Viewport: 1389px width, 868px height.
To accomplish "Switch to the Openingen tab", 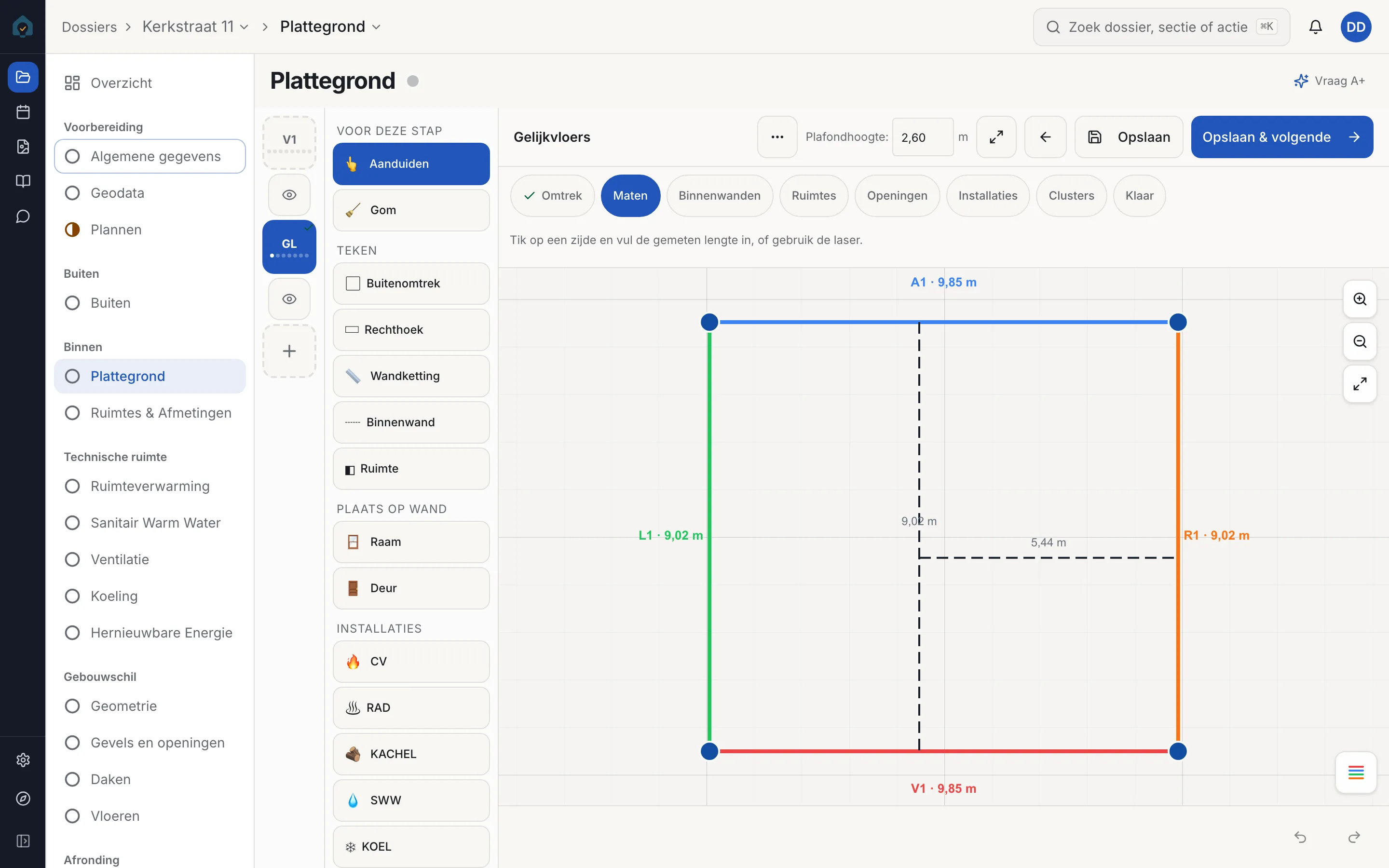I will pos(897,196).
